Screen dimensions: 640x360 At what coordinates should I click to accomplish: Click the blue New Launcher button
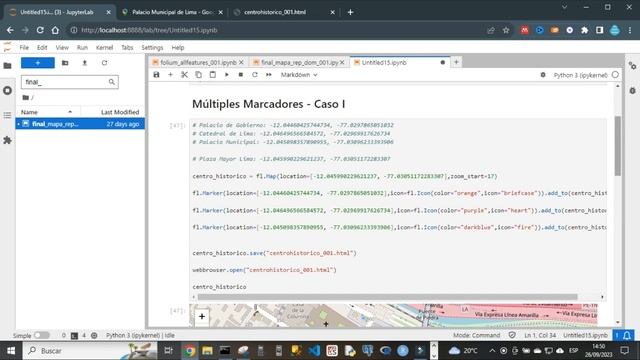[38, 63]
